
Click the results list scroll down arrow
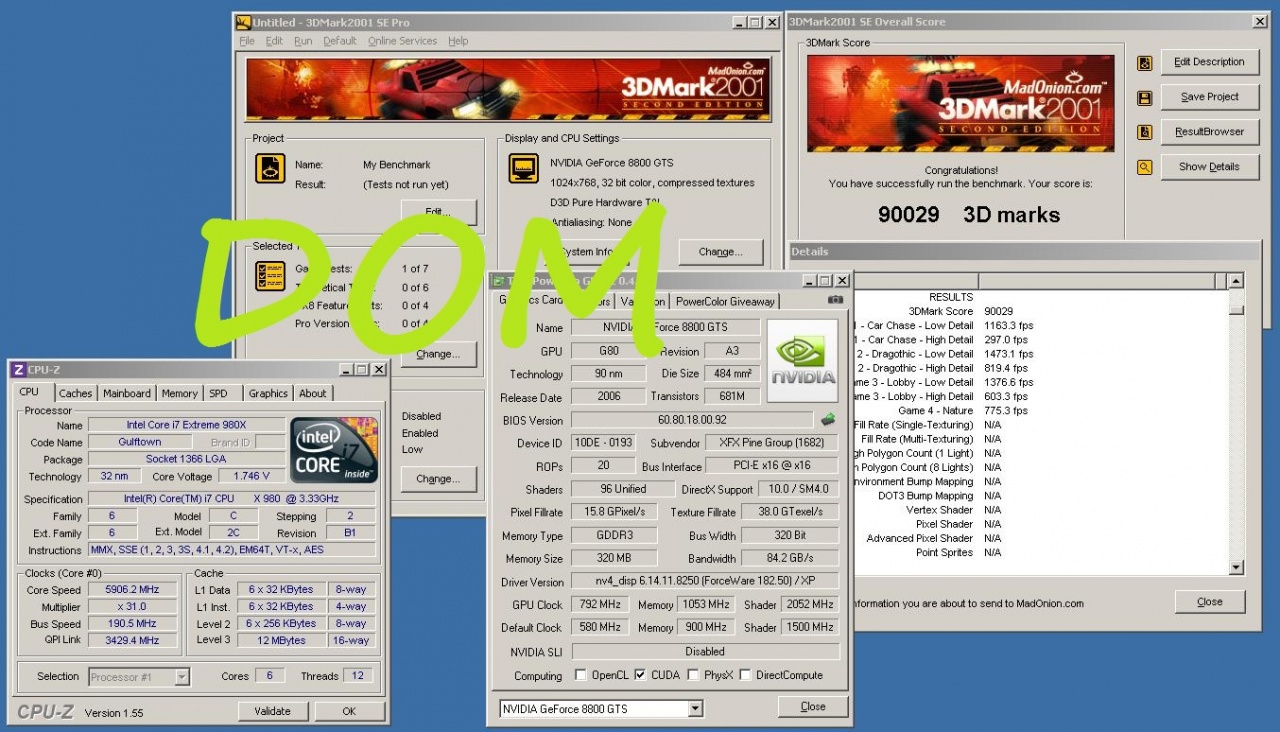click(1236, 567)
